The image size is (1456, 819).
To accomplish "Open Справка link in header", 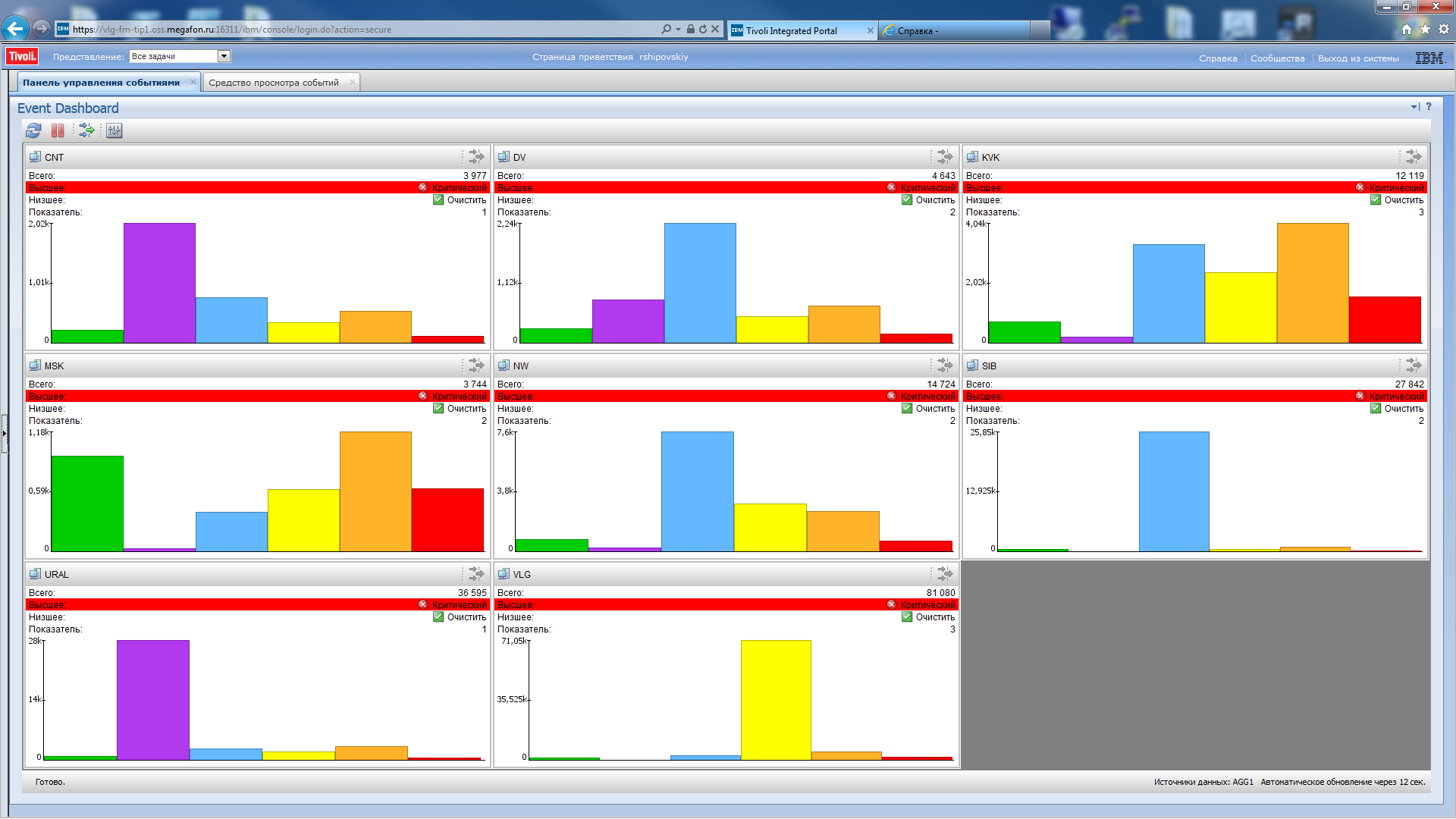I will pyautogui.click(x=1218, y=58).
